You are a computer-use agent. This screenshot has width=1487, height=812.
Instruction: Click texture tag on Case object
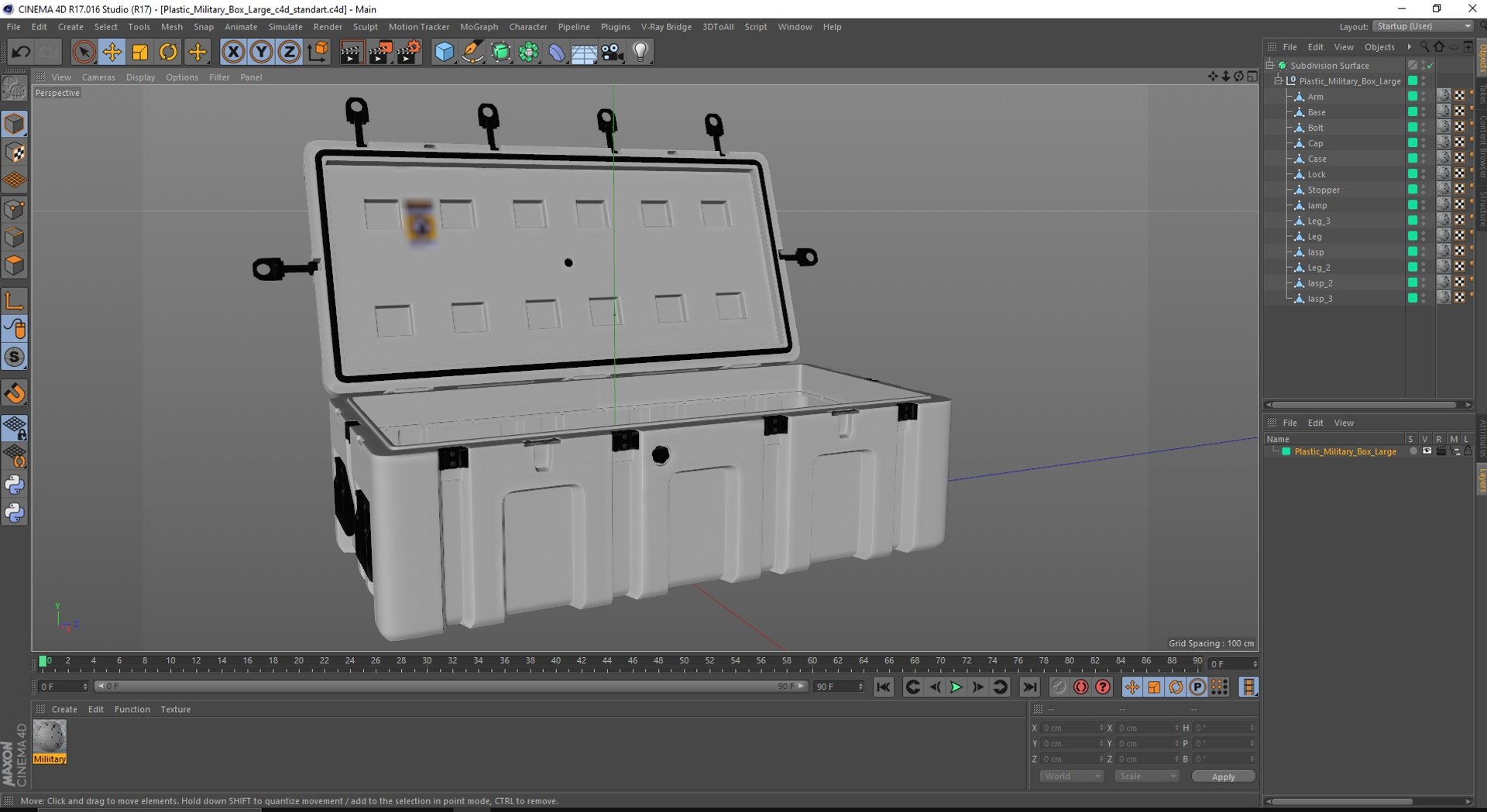1444,158
